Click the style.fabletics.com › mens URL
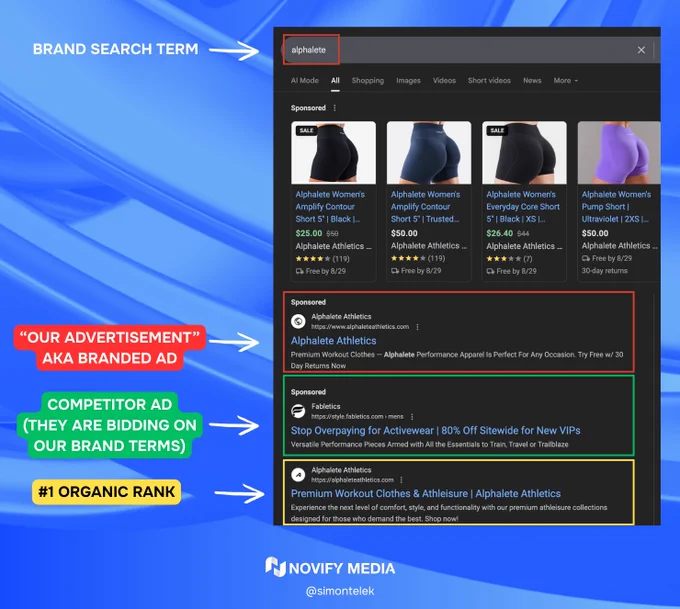The width and height of the screenshot is (680, 609). tap(357, 417)
